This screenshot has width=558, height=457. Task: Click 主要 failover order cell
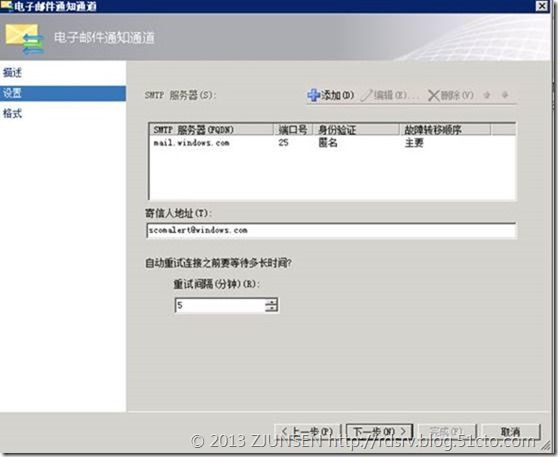(414, 143)
